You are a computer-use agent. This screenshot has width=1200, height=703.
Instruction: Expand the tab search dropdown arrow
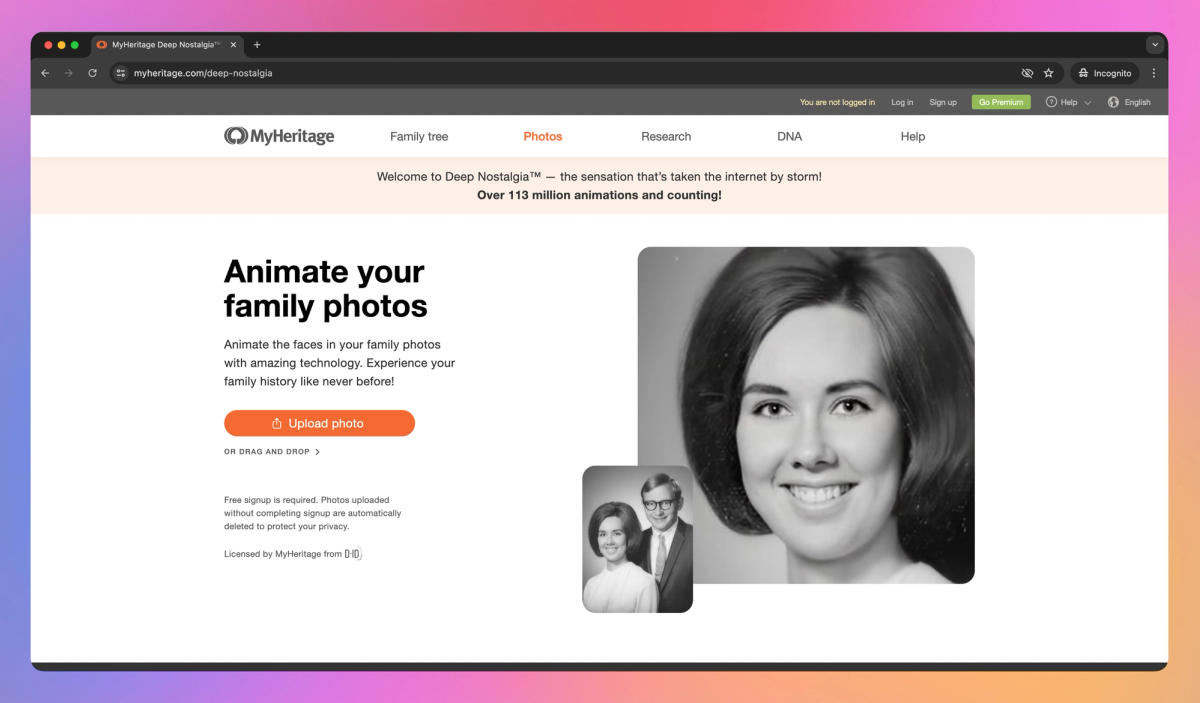tap(1155, 45)
